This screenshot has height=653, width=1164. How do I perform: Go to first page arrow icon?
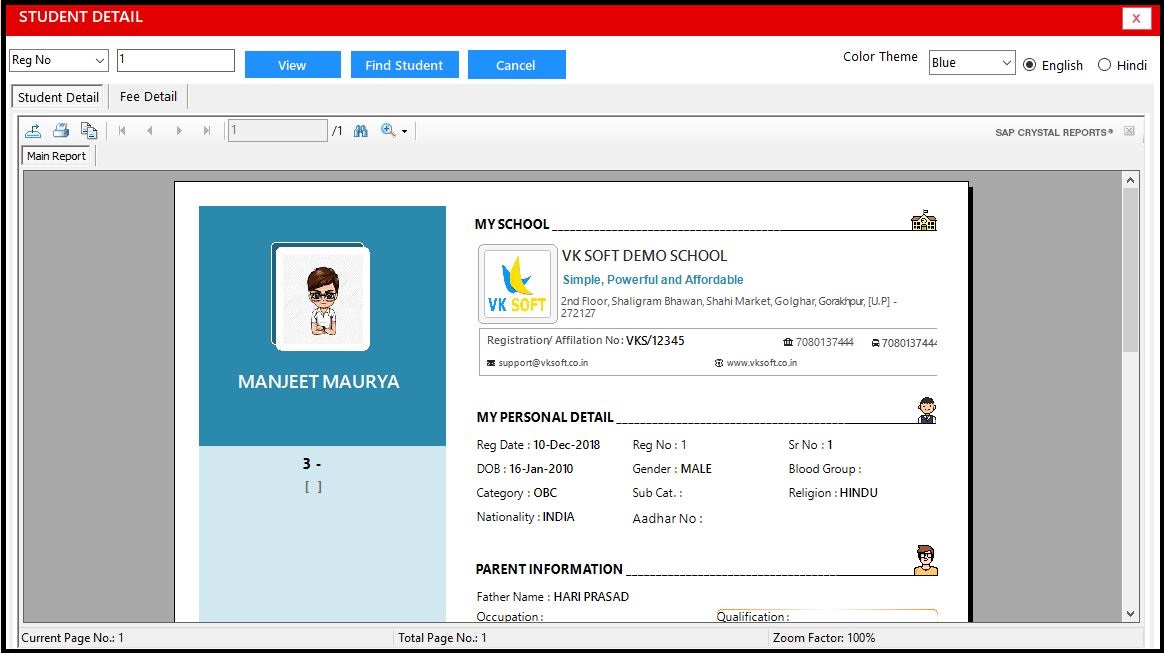(x=122, y=131)
